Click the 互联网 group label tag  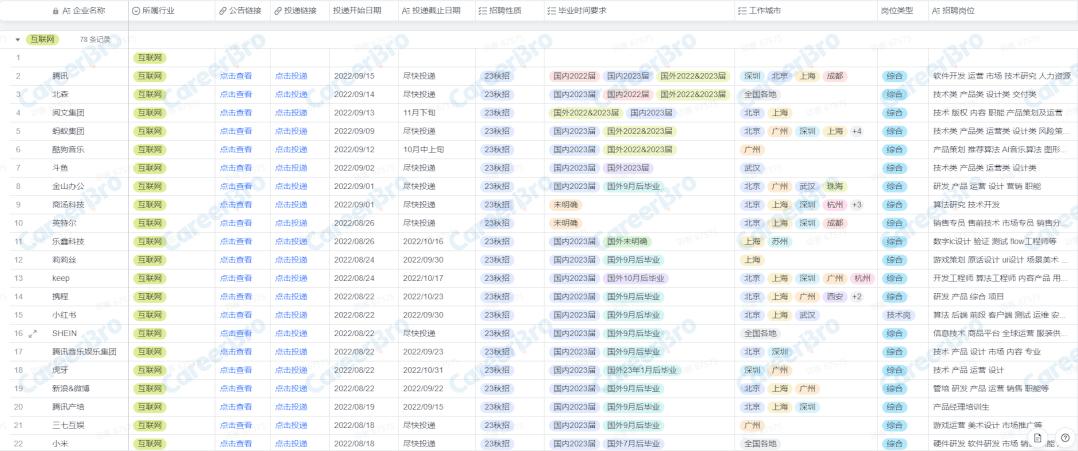pos(42,40)
